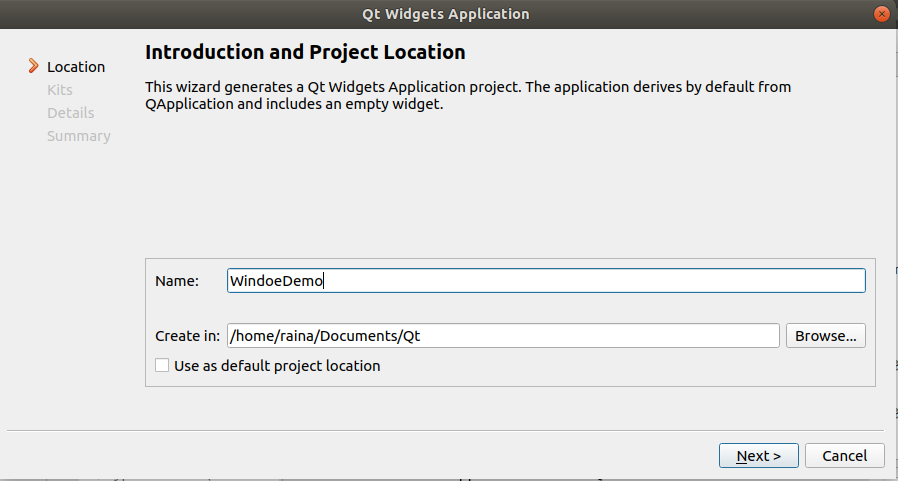Go to the Kits wizard step

click(60, 90)
